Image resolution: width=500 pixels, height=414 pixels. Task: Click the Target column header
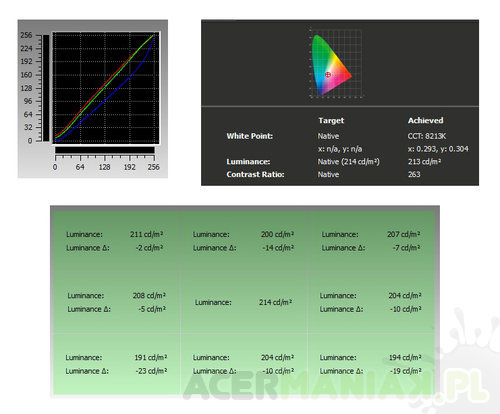[331, 120]
